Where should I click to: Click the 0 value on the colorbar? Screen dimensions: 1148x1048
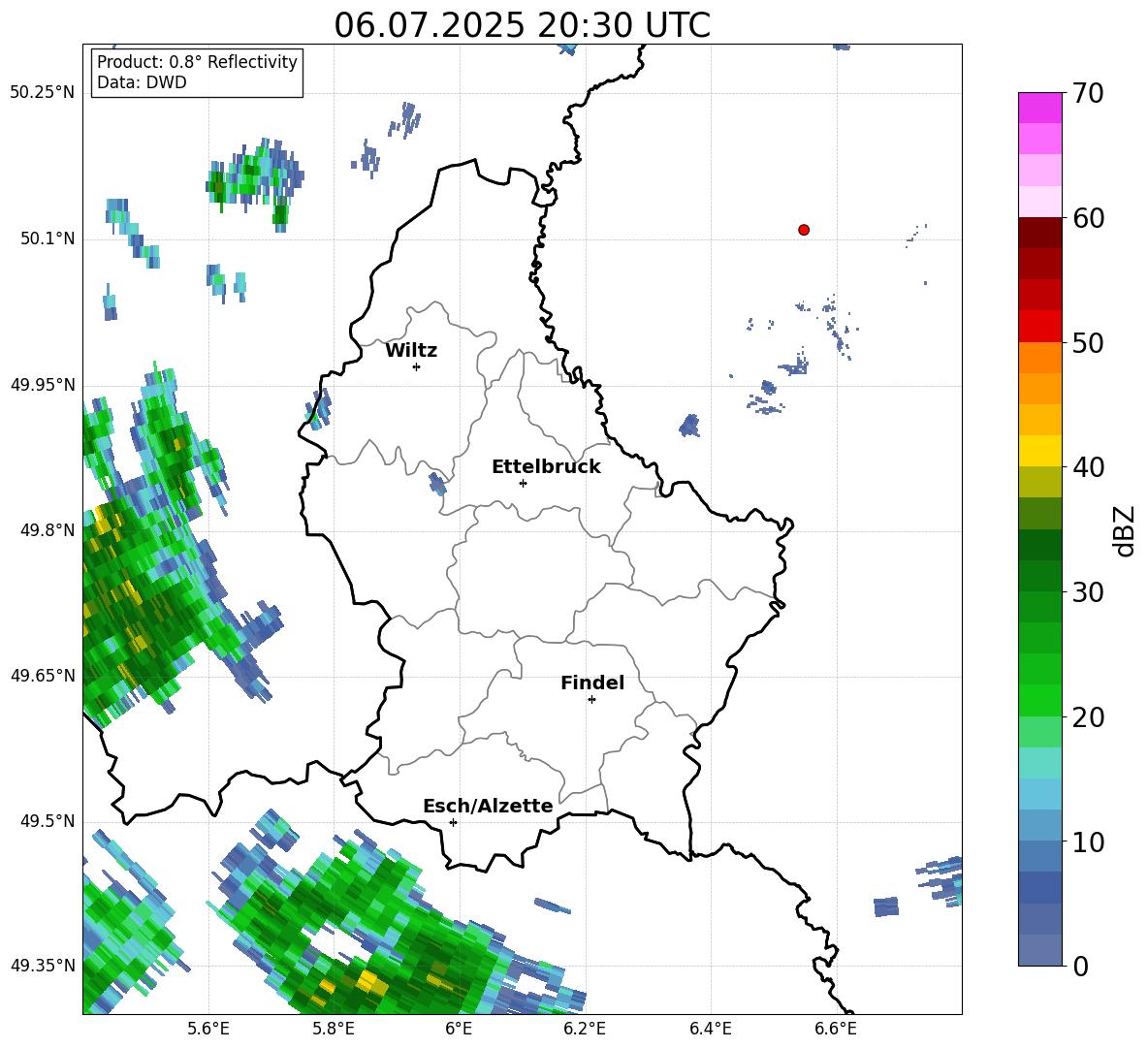[x=1081, y=966]
